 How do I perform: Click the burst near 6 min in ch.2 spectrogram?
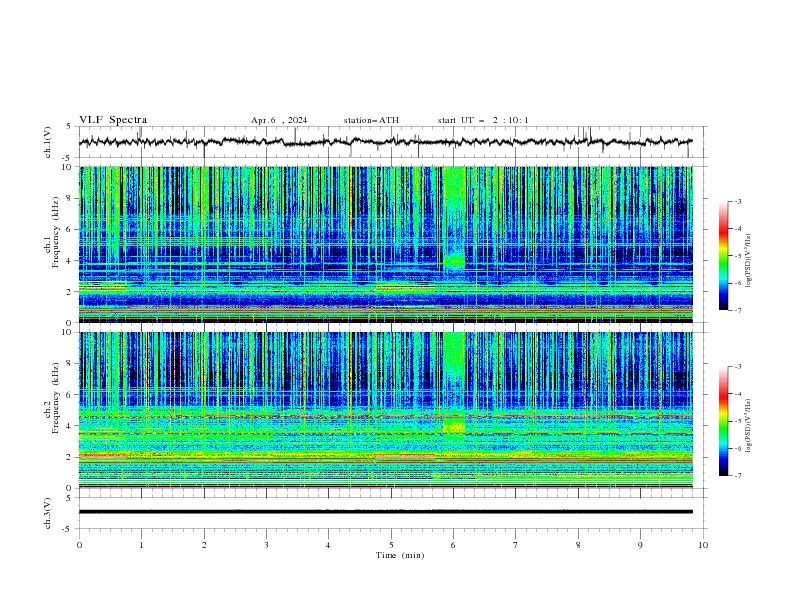[454, 382]
